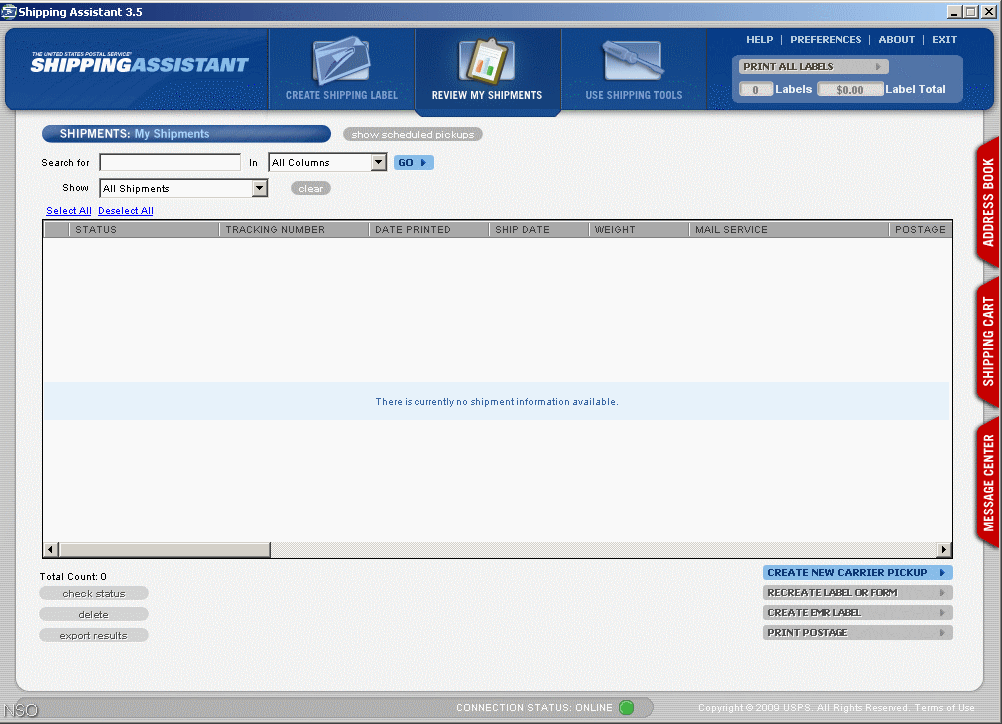This screenshot has width=1002, height=724.
Task: Click the Review My Shipments clipboard icon
Action: [x=486, y=62]
